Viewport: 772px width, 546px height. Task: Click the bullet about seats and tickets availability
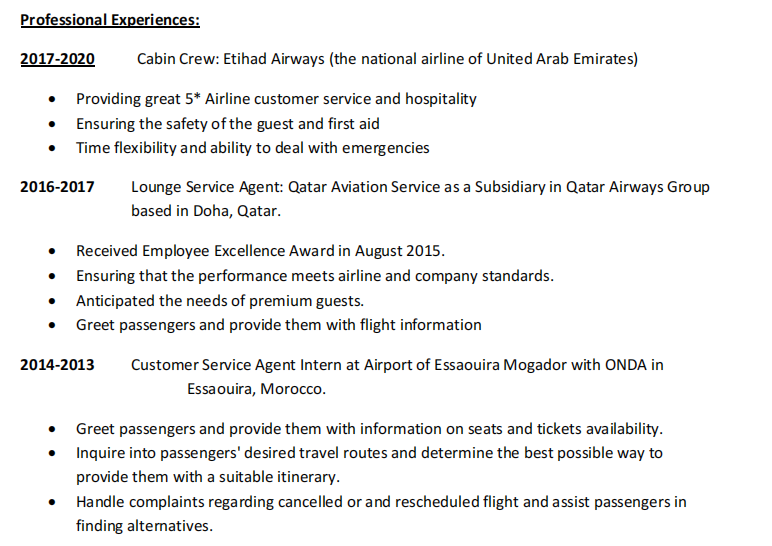pyautogui.click(x=369, y=429)
